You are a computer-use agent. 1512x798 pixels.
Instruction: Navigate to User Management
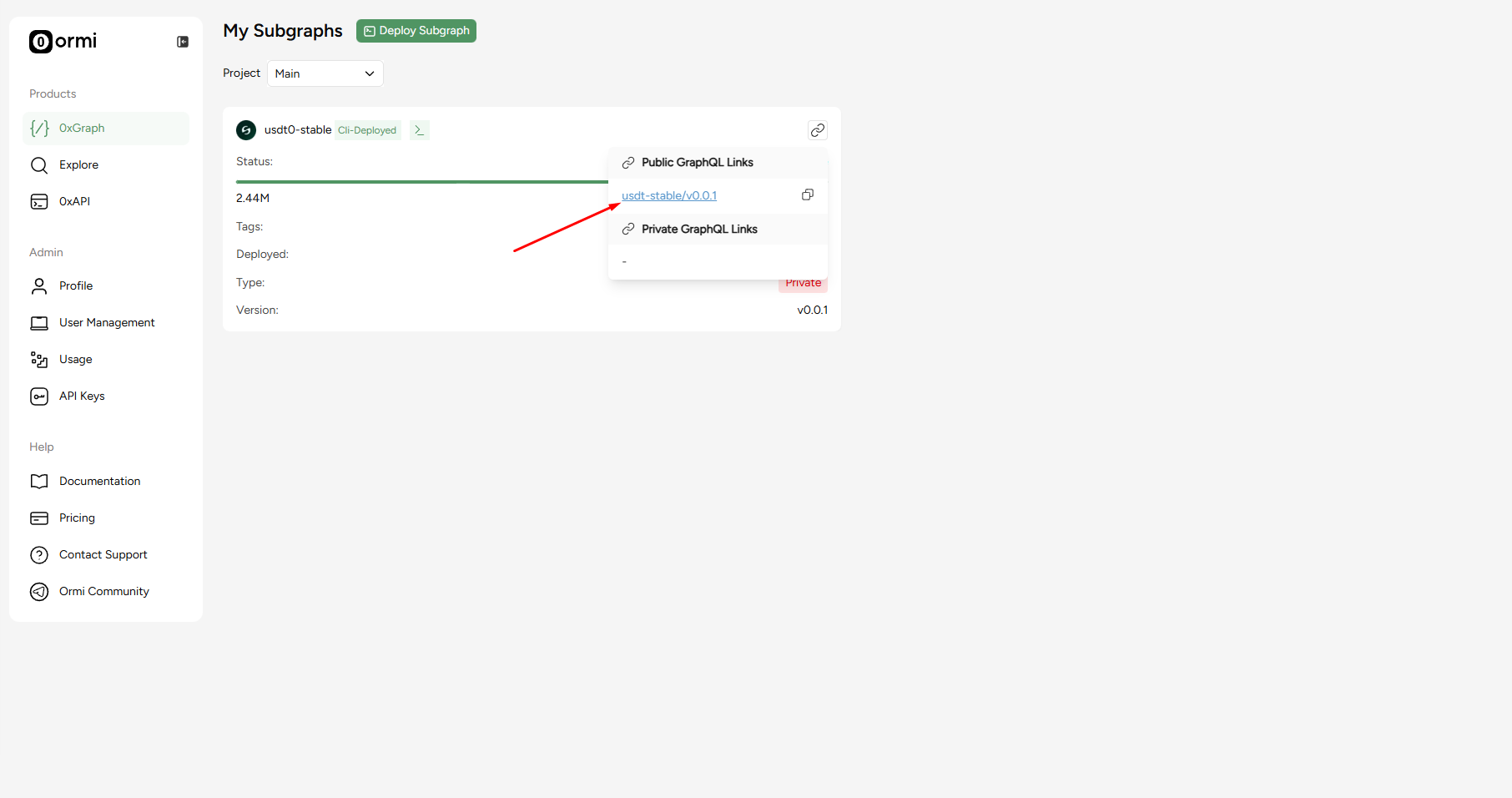(x=107, y=323)
